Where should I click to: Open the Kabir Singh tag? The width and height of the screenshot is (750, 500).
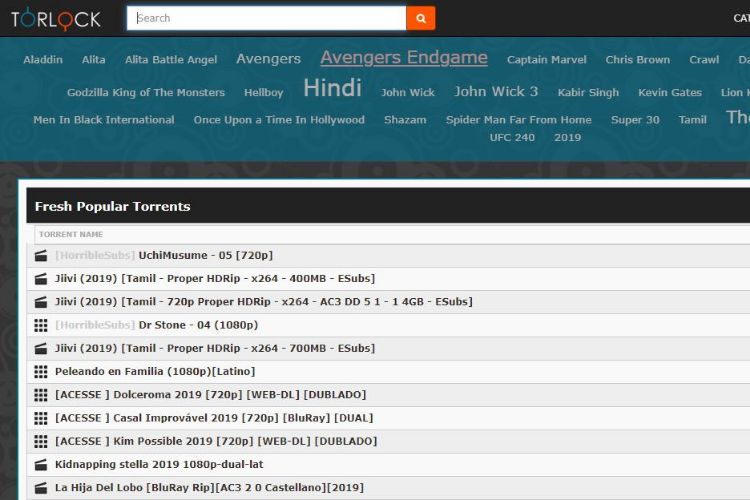tap(588, 92)
